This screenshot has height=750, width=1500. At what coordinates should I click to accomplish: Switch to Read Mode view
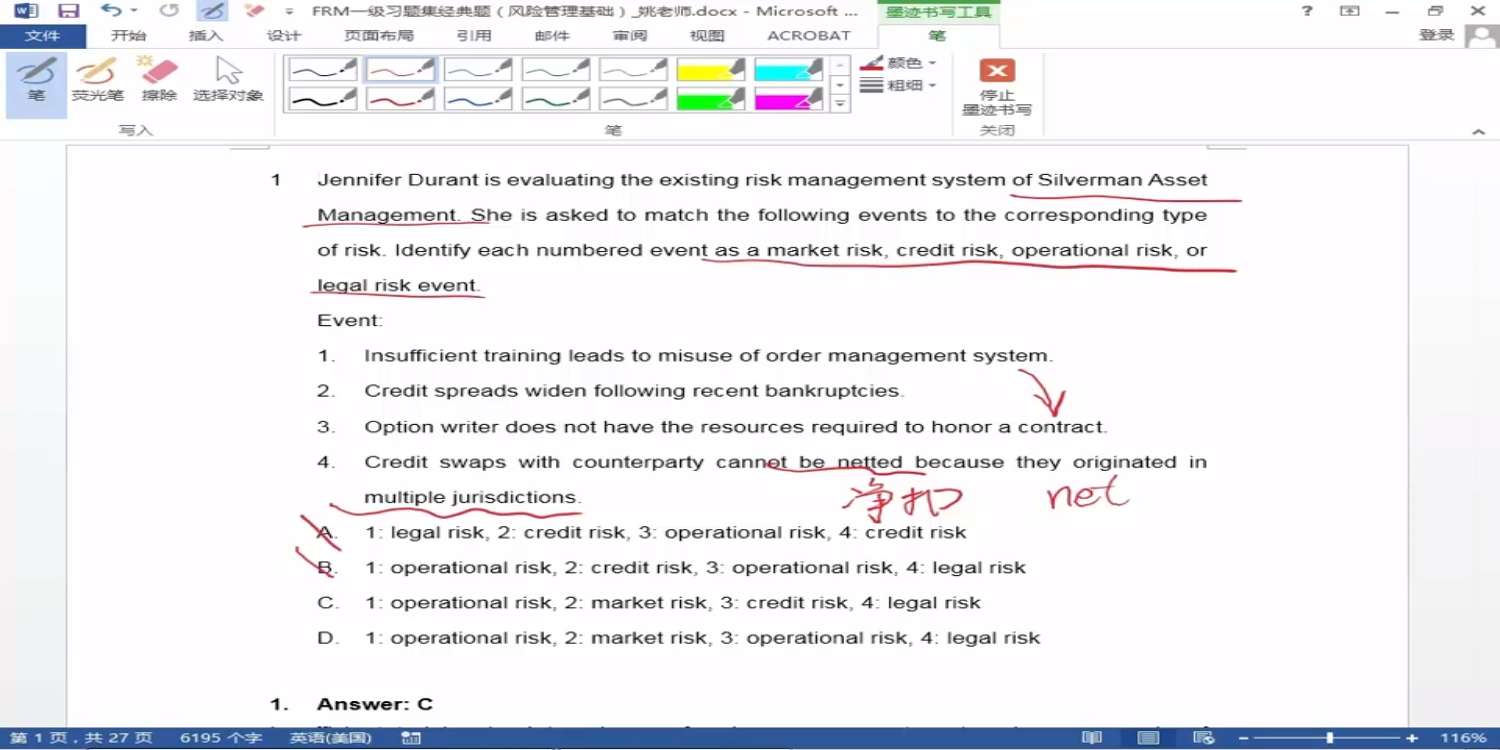(1092, 738)
